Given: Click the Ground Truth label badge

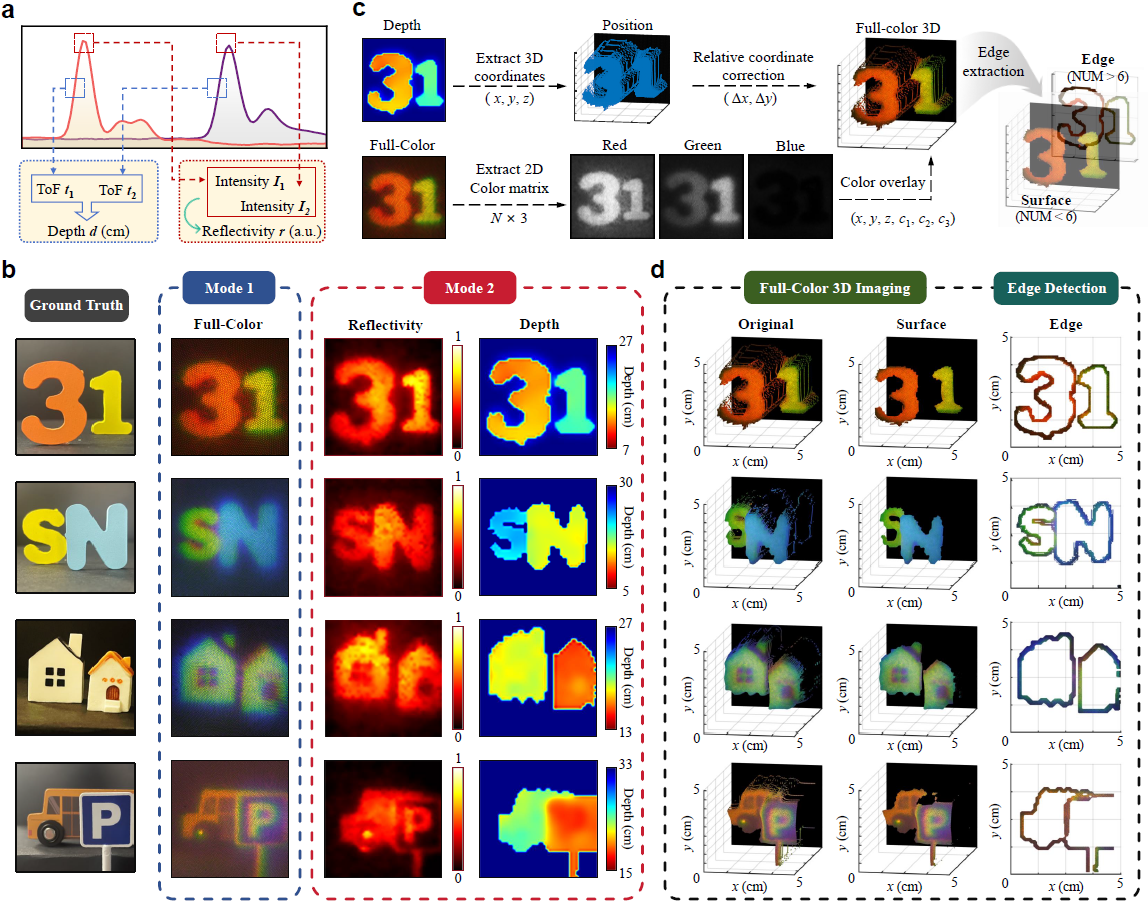Looking at the screenshot, I should click(76, 305).
